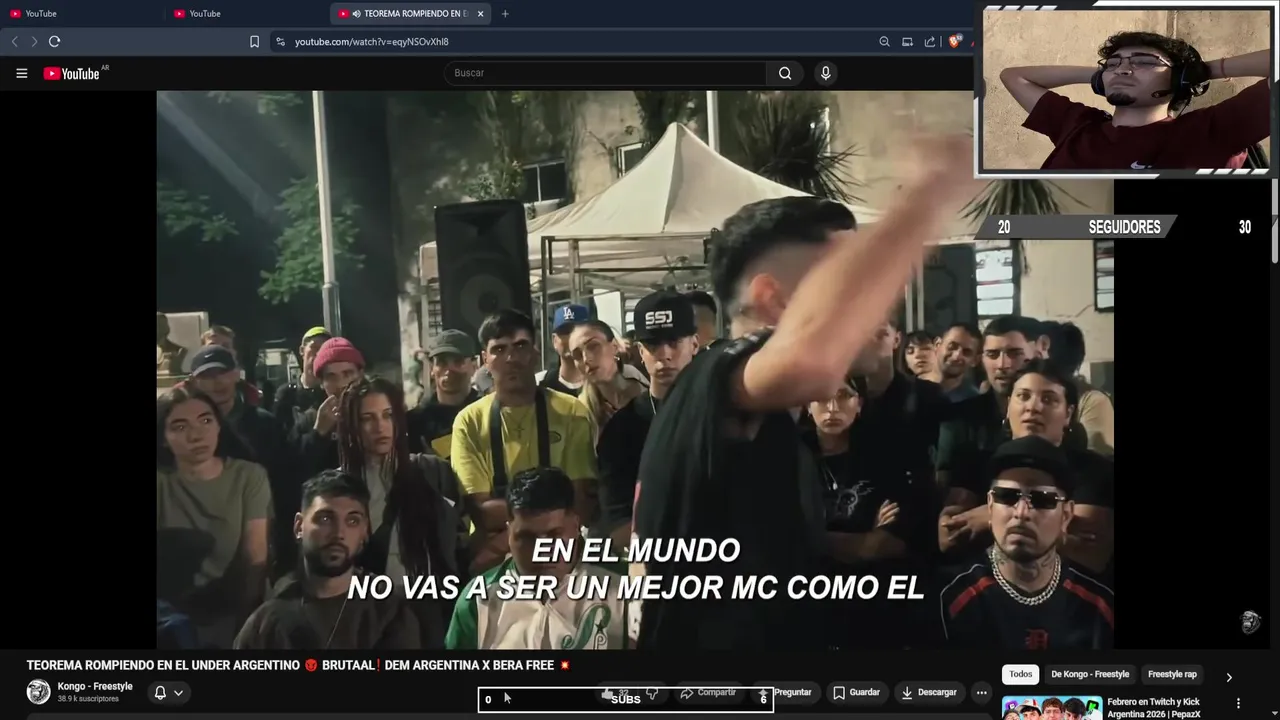This screenshot has width=1280, height=720.
Task: Mute the audio icon on active tab
Action: tap(357, 14)
